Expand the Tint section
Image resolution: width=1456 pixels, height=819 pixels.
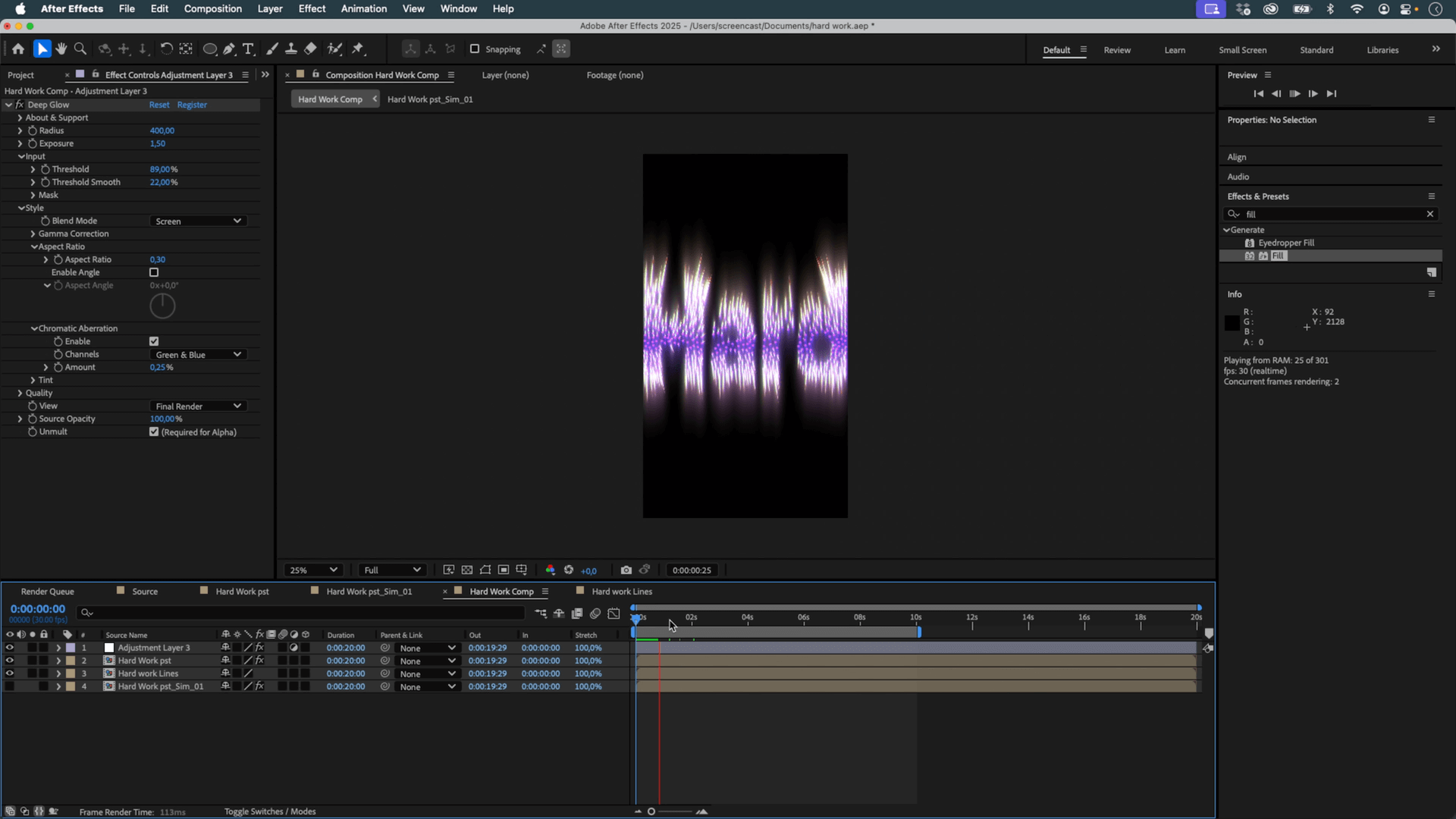click(33, 380)
